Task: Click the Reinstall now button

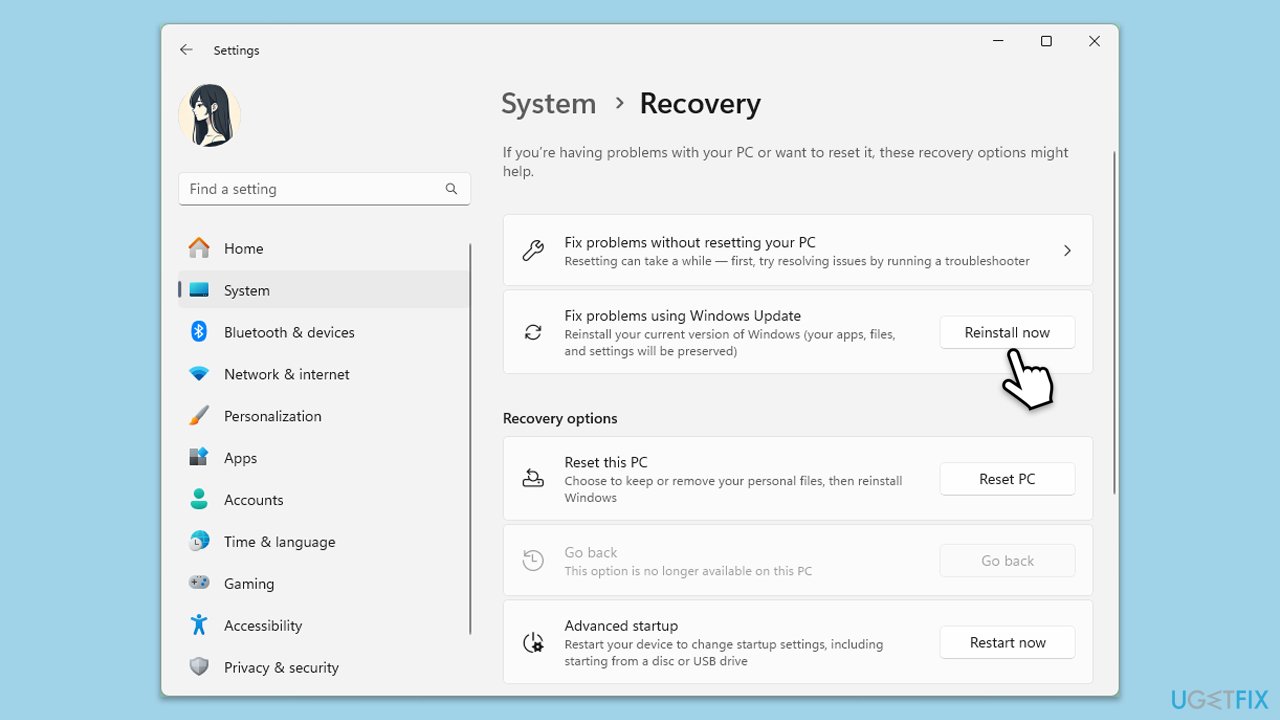Action: (1007, 332)
